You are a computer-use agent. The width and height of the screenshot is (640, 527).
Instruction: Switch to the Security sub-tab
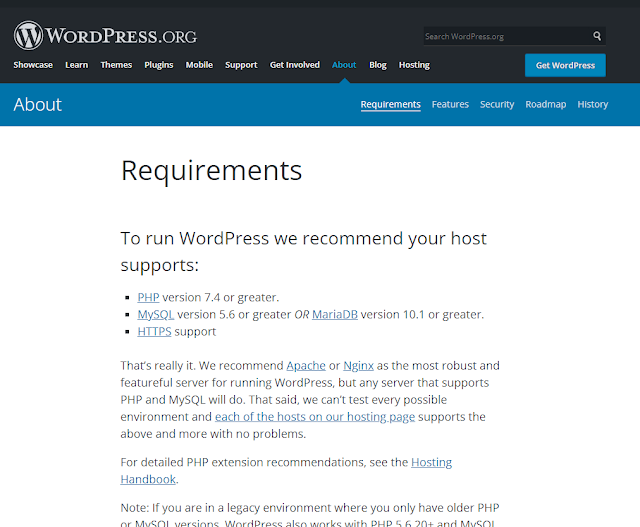[x=497, y=105]
